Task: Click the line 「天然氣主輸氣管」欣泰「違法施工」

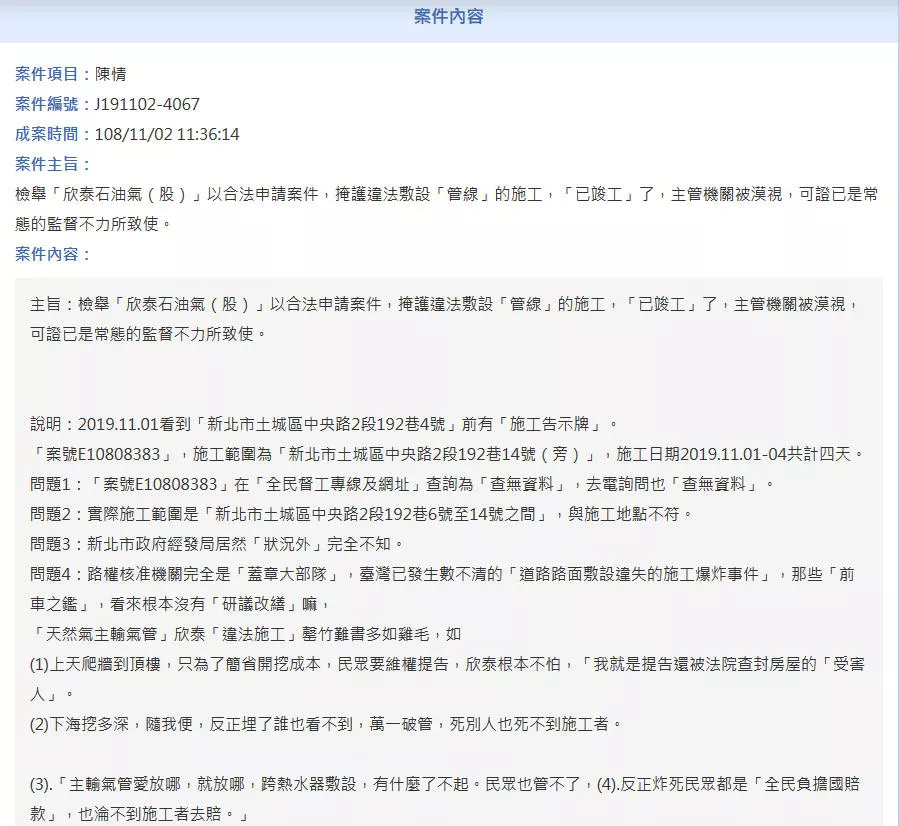Action: tap(245, 634)
